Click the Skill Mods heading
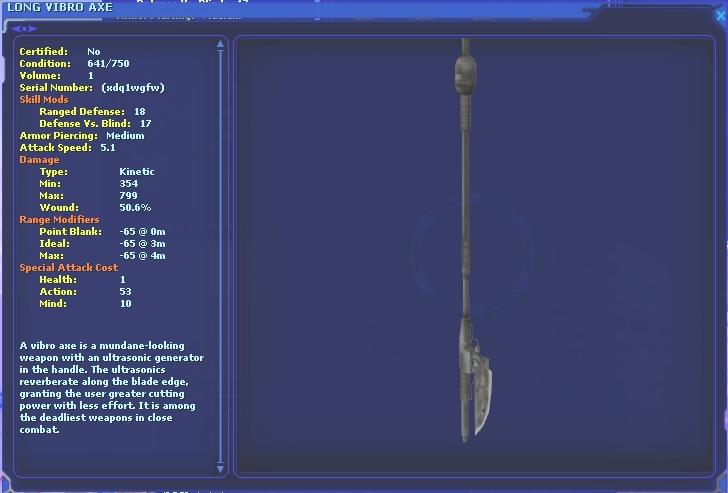The image size is (728, 493). click(44, 99)
